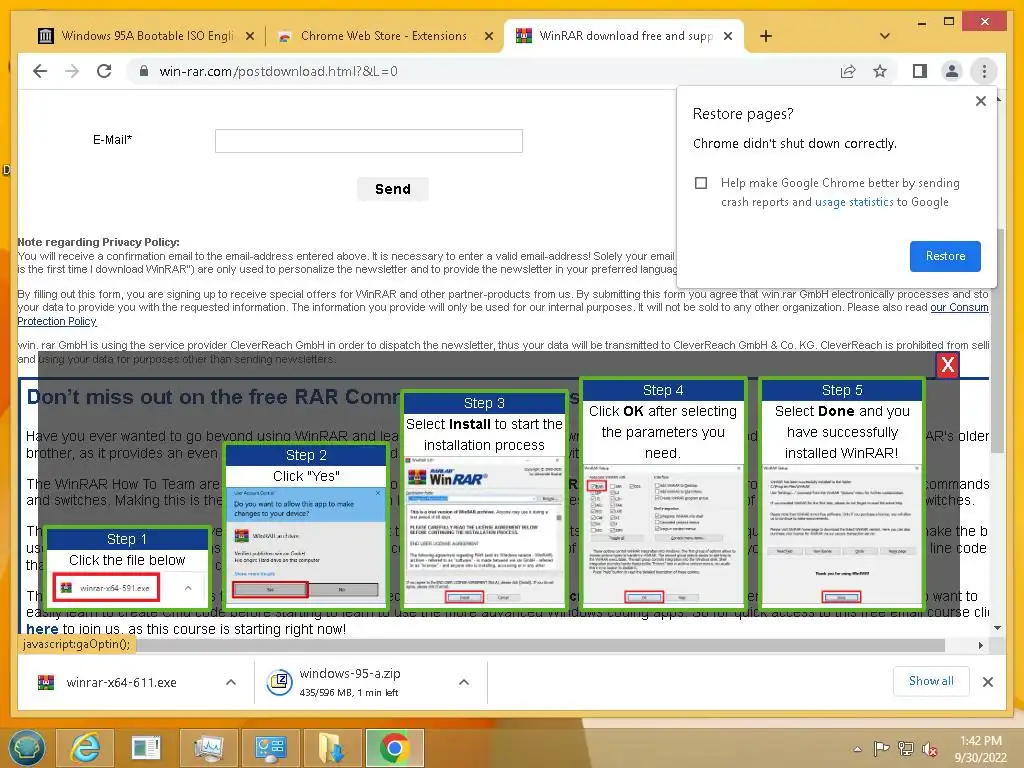Open Chrome's three-dot menu
Screen dimensions: 1024x768
click(984, 71)
